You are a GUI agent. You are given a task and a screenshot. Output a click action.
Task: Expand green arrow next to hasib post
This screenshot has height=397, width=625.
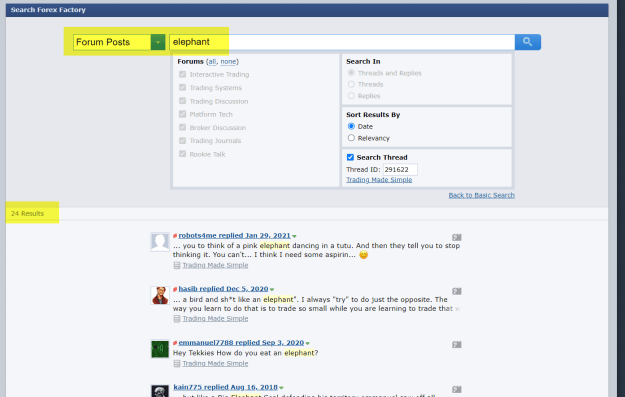(272, 289)
